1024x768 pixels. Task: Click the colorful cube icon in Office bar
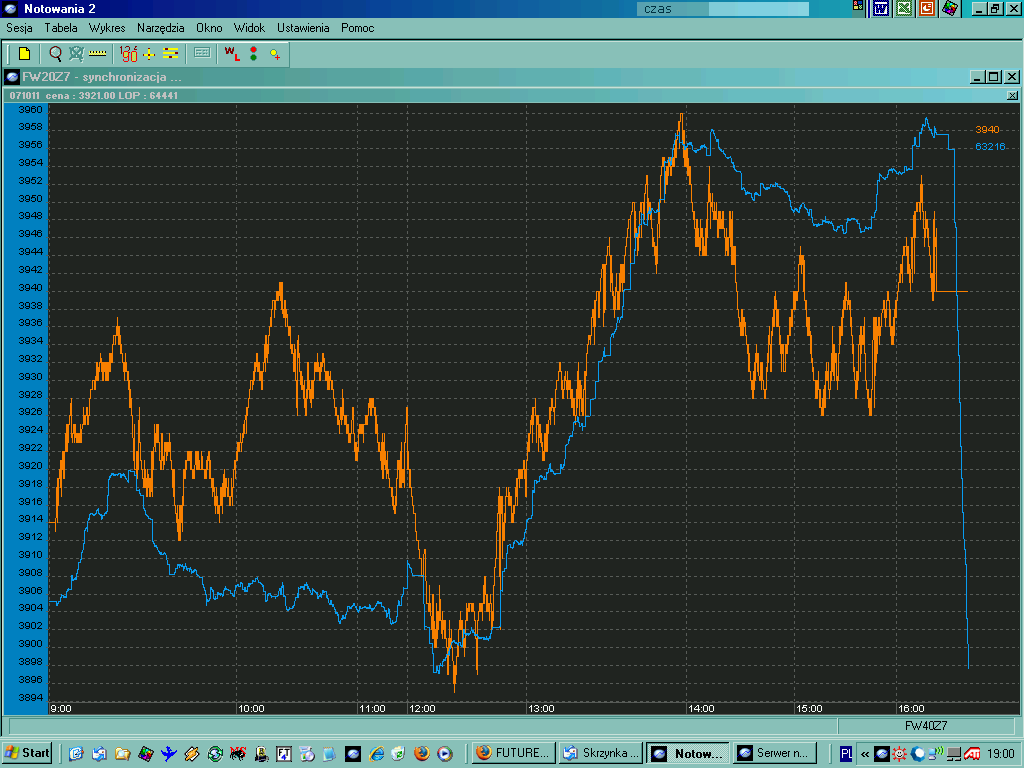tap(950, 8)
